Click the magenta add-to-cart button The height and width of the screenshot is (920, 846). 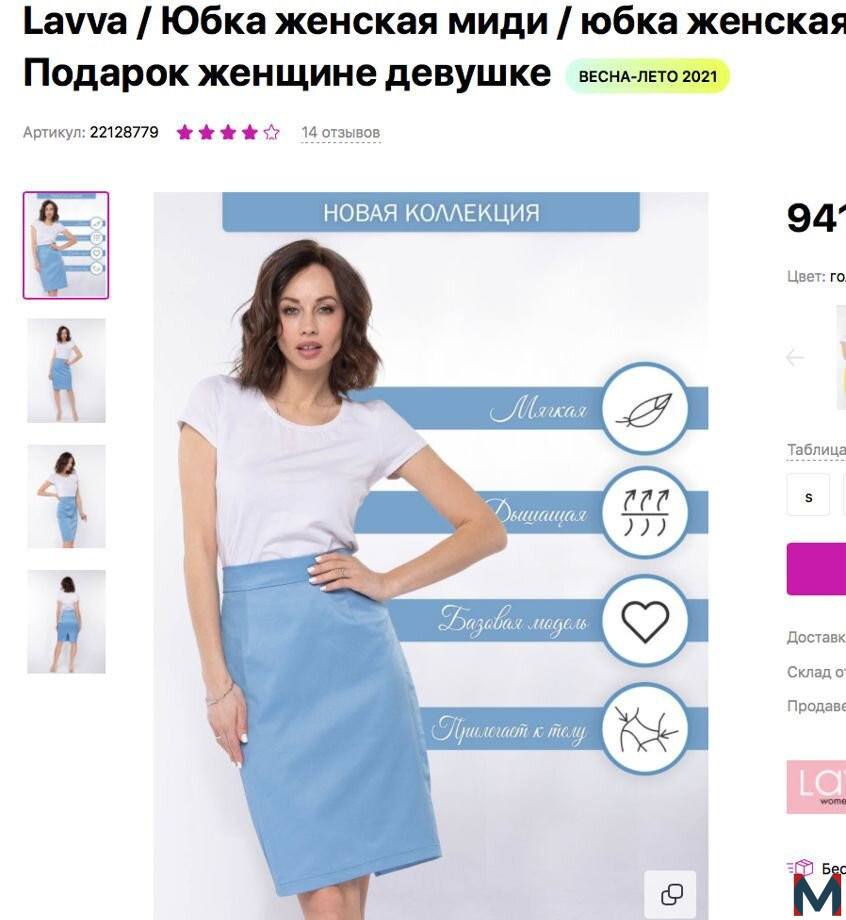coord(816,569)
